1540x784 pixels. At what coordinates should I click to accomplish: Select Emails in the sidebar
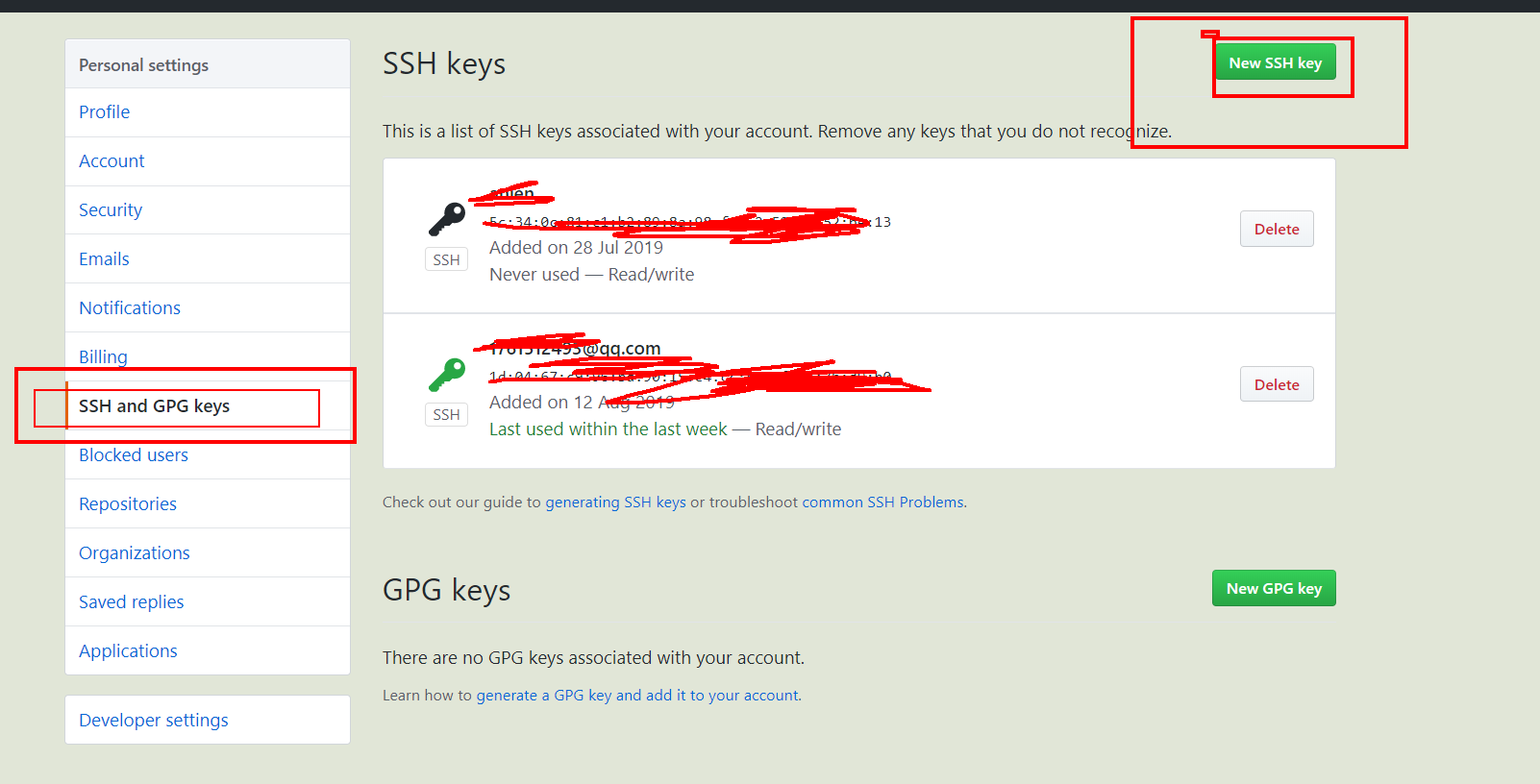[104, 259]
